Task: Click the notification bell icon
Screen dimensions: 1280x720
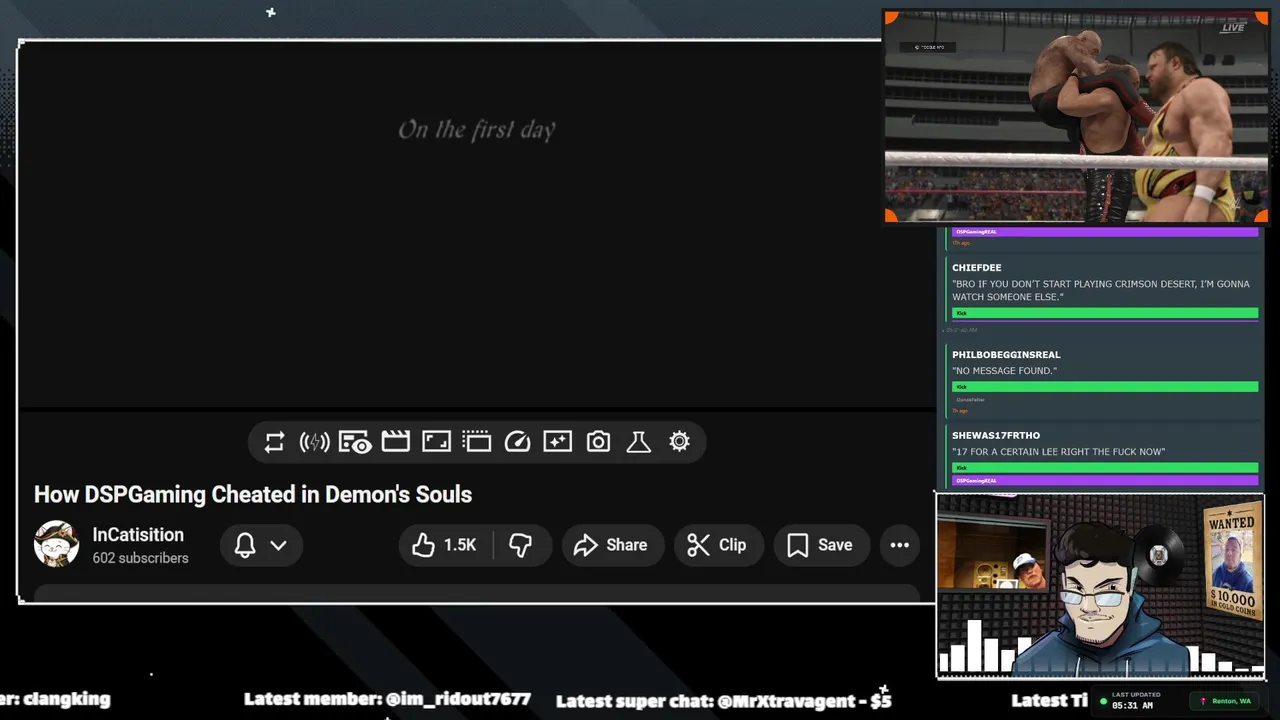Action: point(245,545)
